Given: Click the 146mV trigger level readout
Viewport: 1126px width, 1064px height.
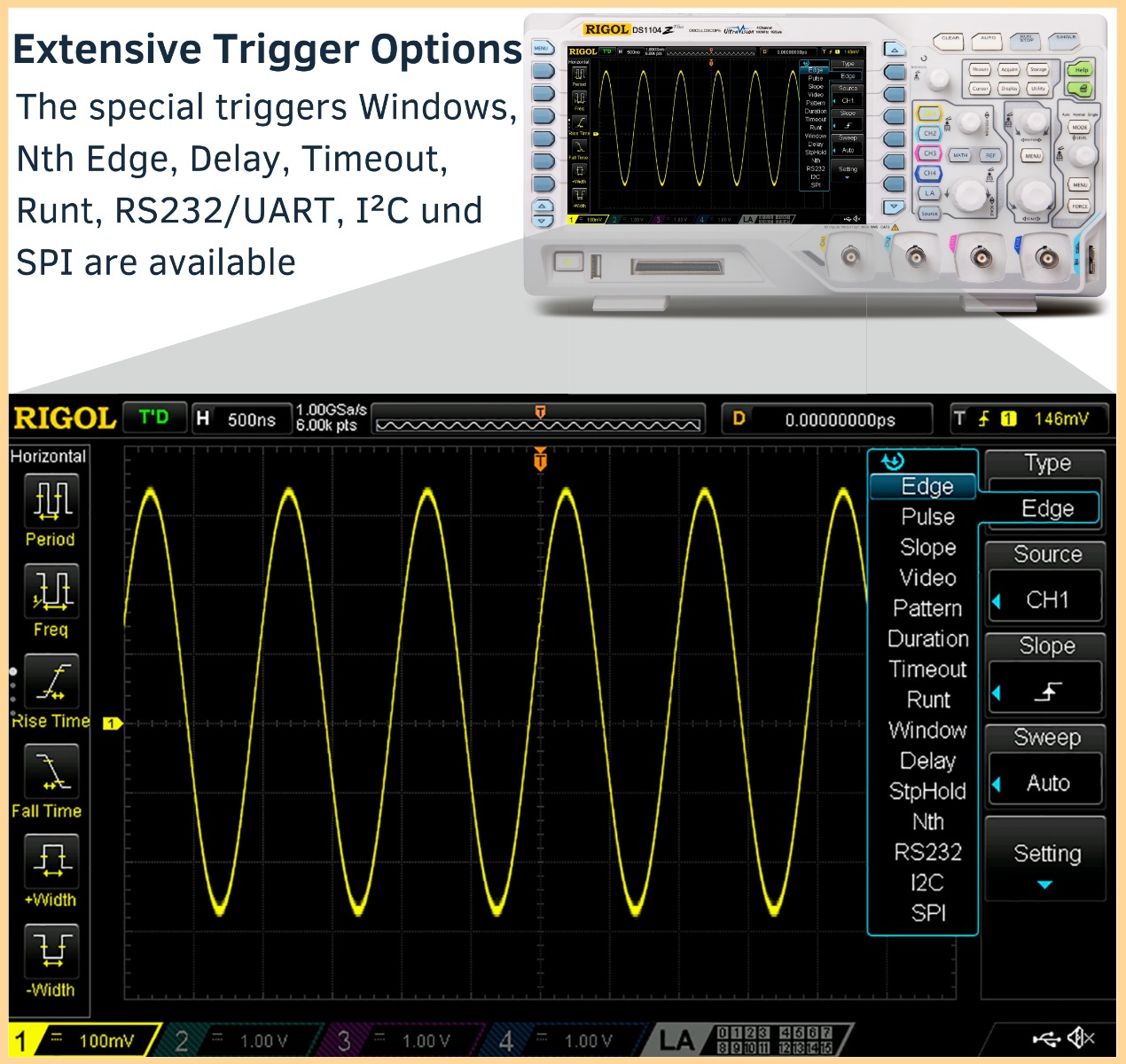Looking at the screenshot, I should point(1061,419).
